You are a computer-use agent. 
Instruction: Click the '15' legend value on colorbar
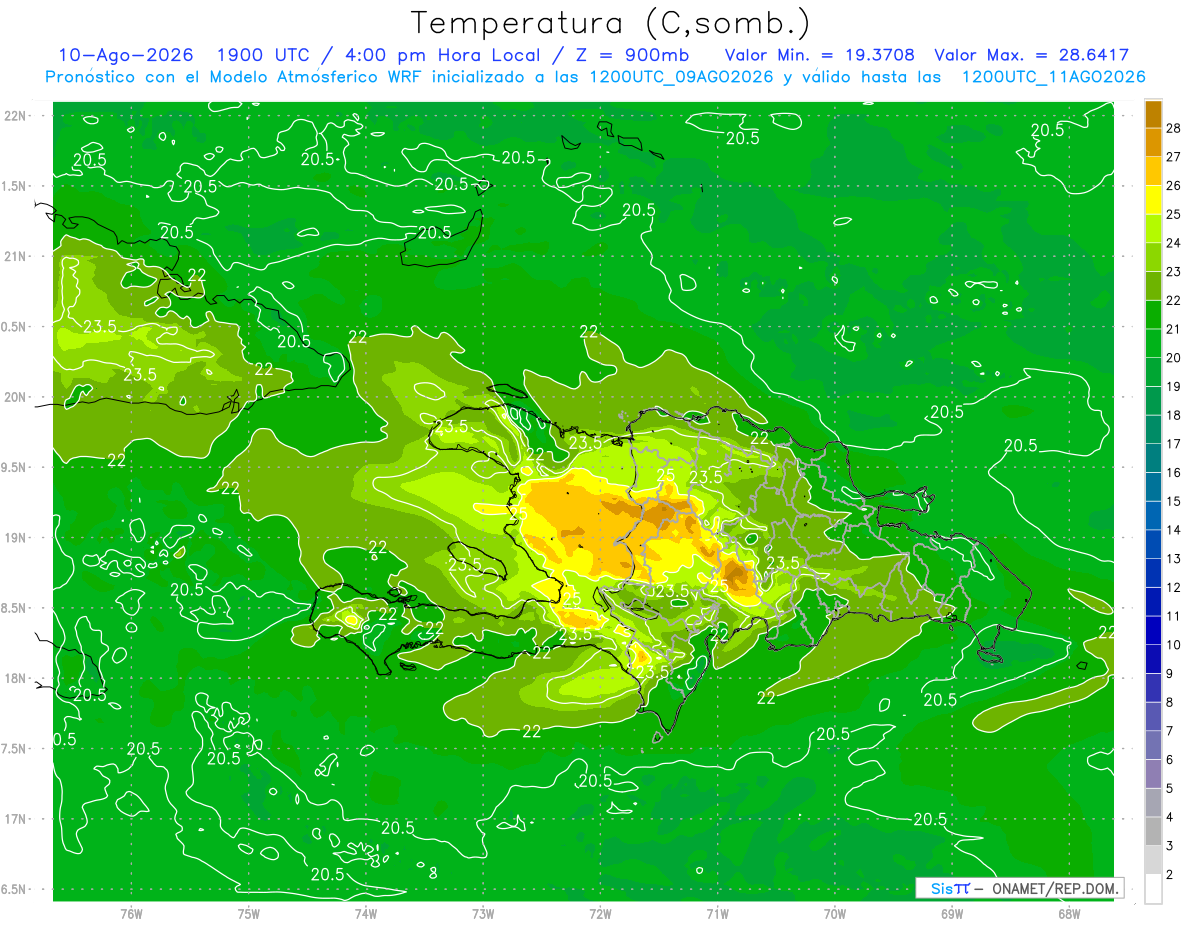1173,501
